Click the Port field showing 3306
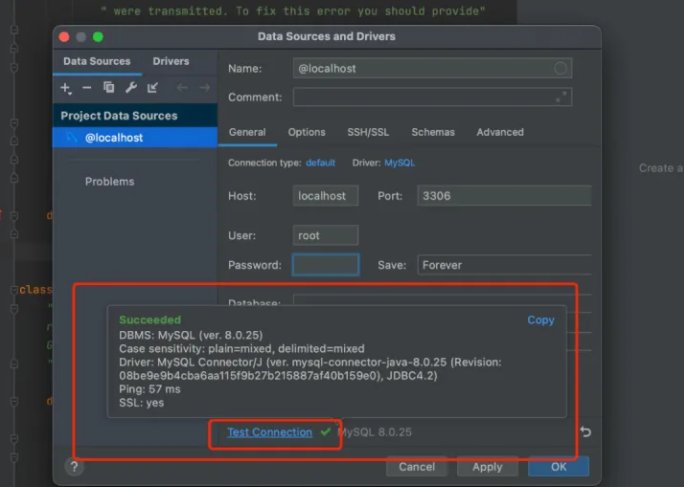The image size is (684, 487). coord(504,195)
